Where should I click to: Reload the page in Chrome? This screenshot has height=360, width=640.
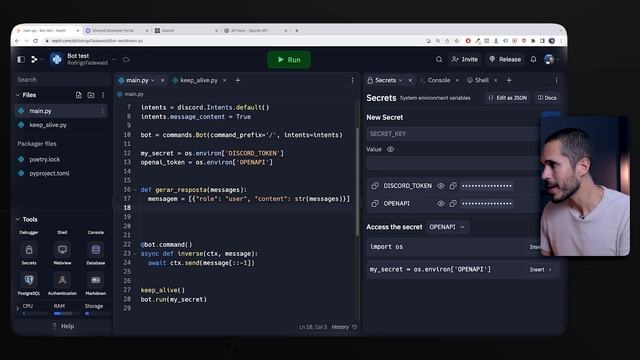(x=36, y=41)
